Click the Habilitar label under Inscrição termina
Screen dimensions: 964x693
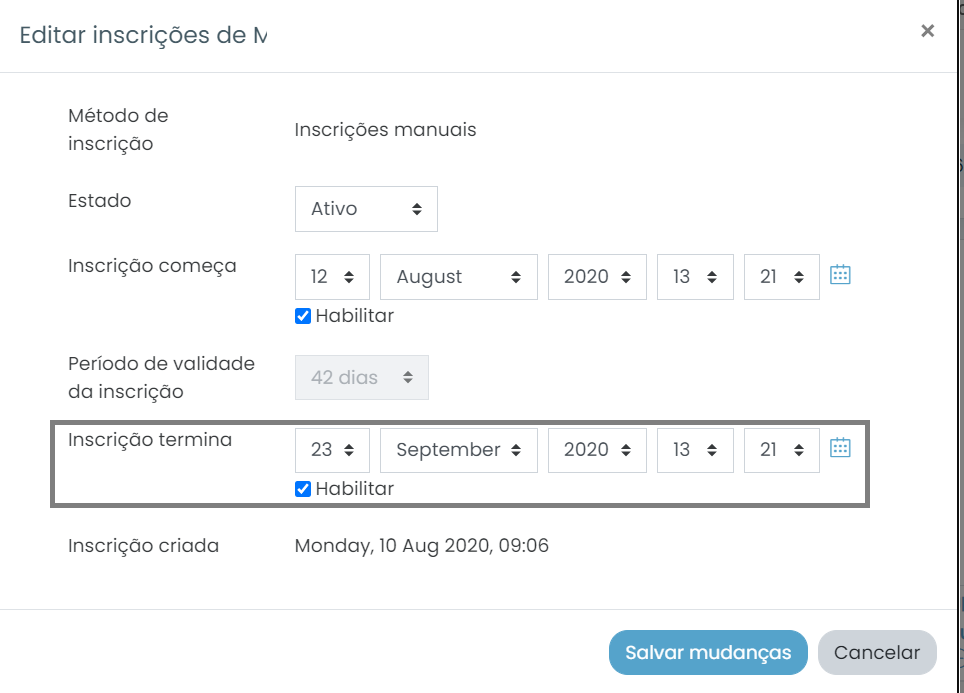(355, 489)
